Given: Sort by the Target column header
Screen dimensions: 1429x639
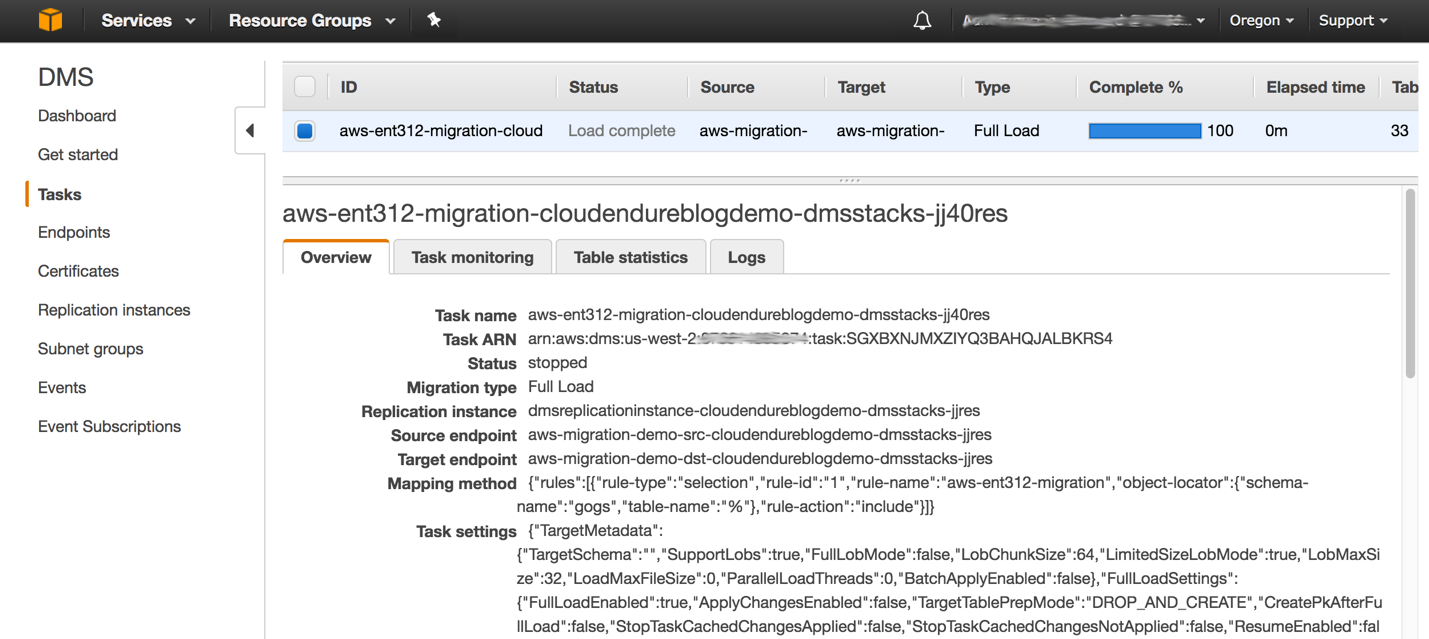Looking at the screenshot, I should click(x=861, y=87).
